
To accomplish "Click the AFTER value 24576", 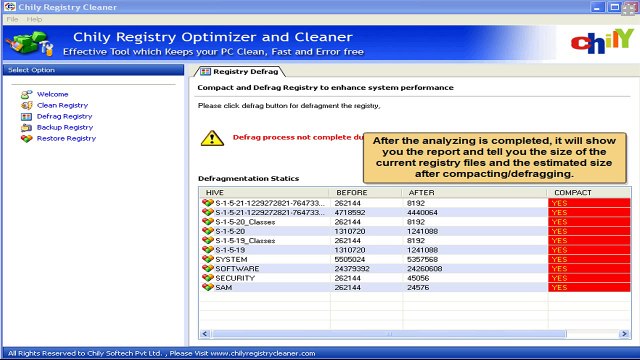I will (x=418, y=288).
